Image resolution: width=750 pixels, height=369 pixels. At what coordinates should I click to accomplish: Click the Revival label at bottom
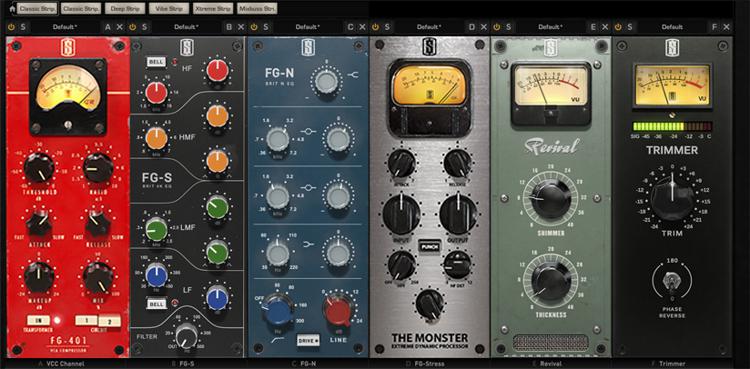point(551,364)
